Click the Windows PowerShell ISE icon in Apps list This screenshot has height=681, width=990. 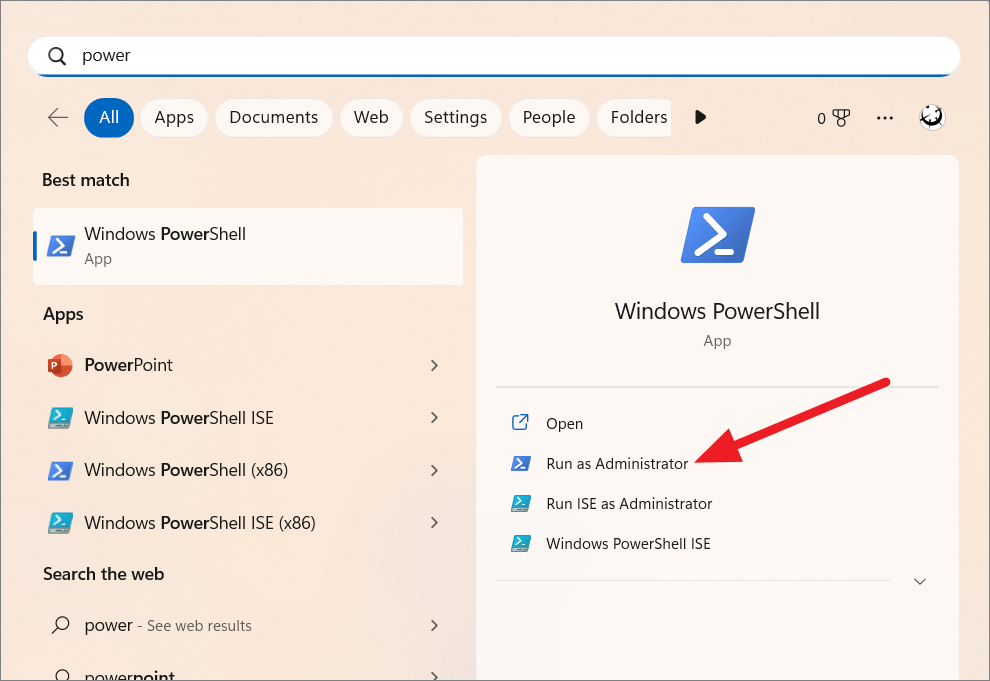[60, 418]
